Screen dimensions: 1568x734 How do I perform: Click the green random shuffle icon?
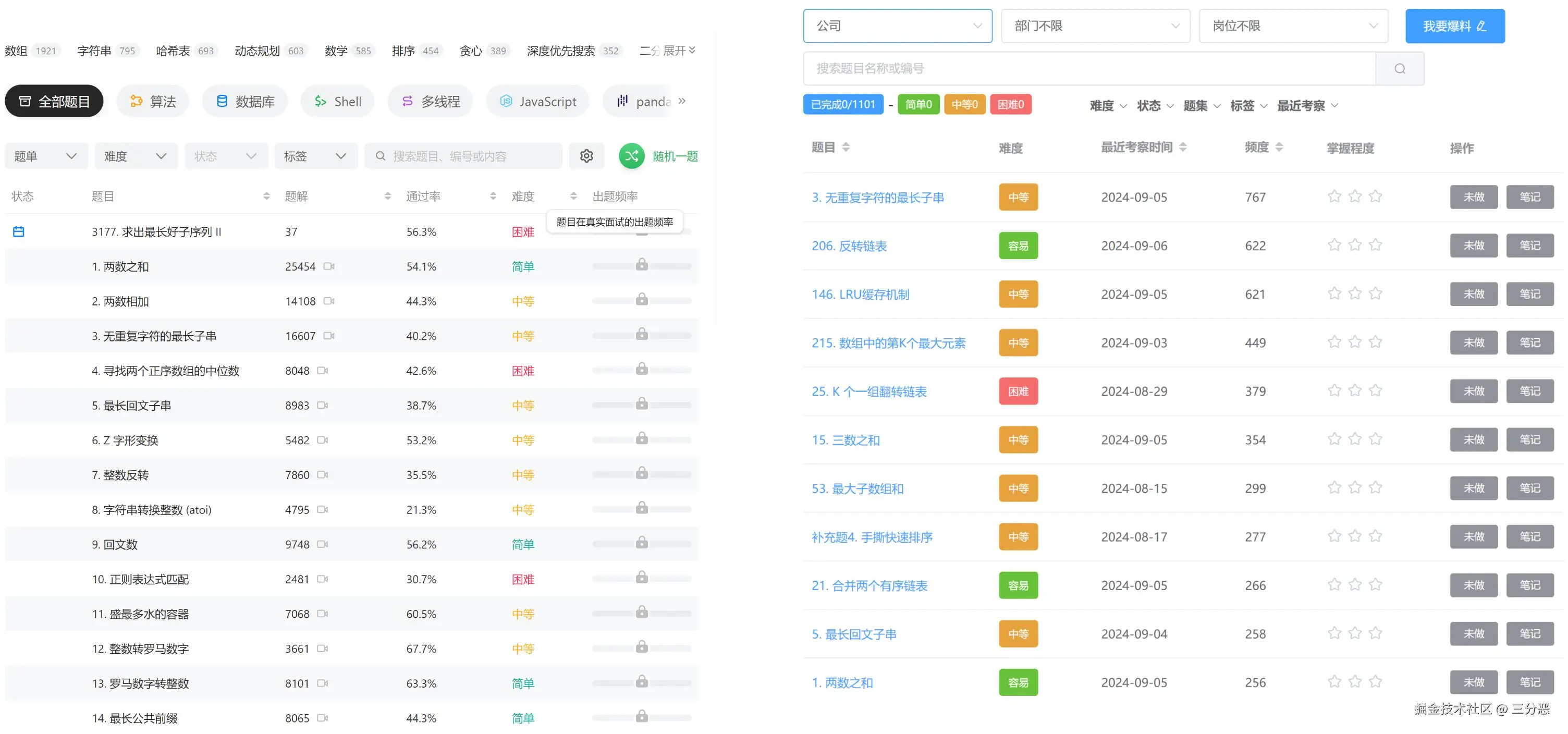coord(632,156)
